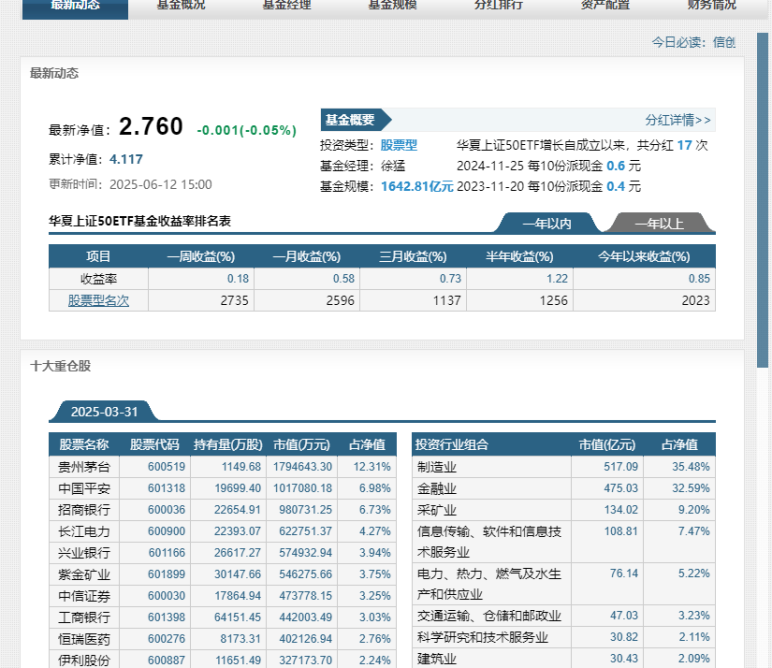Open 分红详情>> link

pos(678,120)
